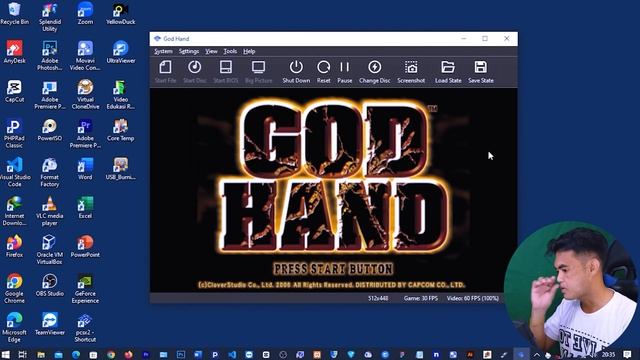Image resolution: width=640 pixels, height=360 pixels.
Task: Select the Internet Download Manager desktop icon
Action: (x=14, y=211)
